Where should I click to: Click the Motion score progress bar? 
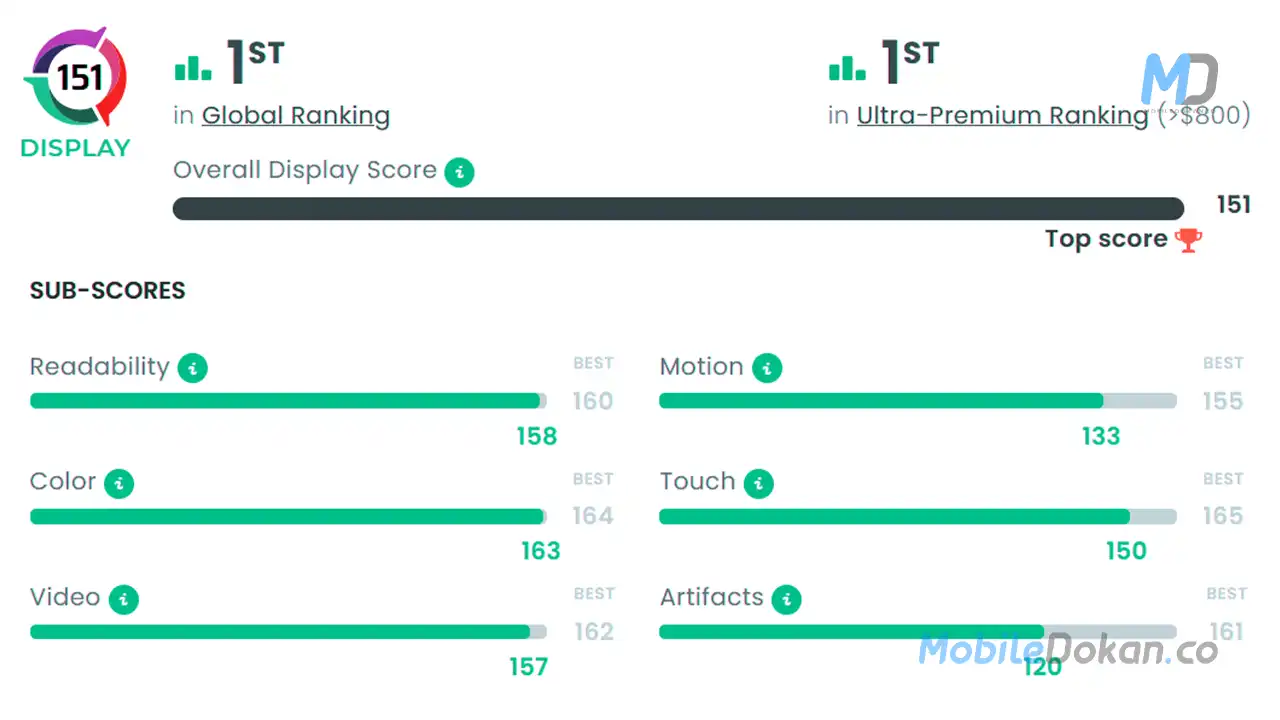(917, 401)
